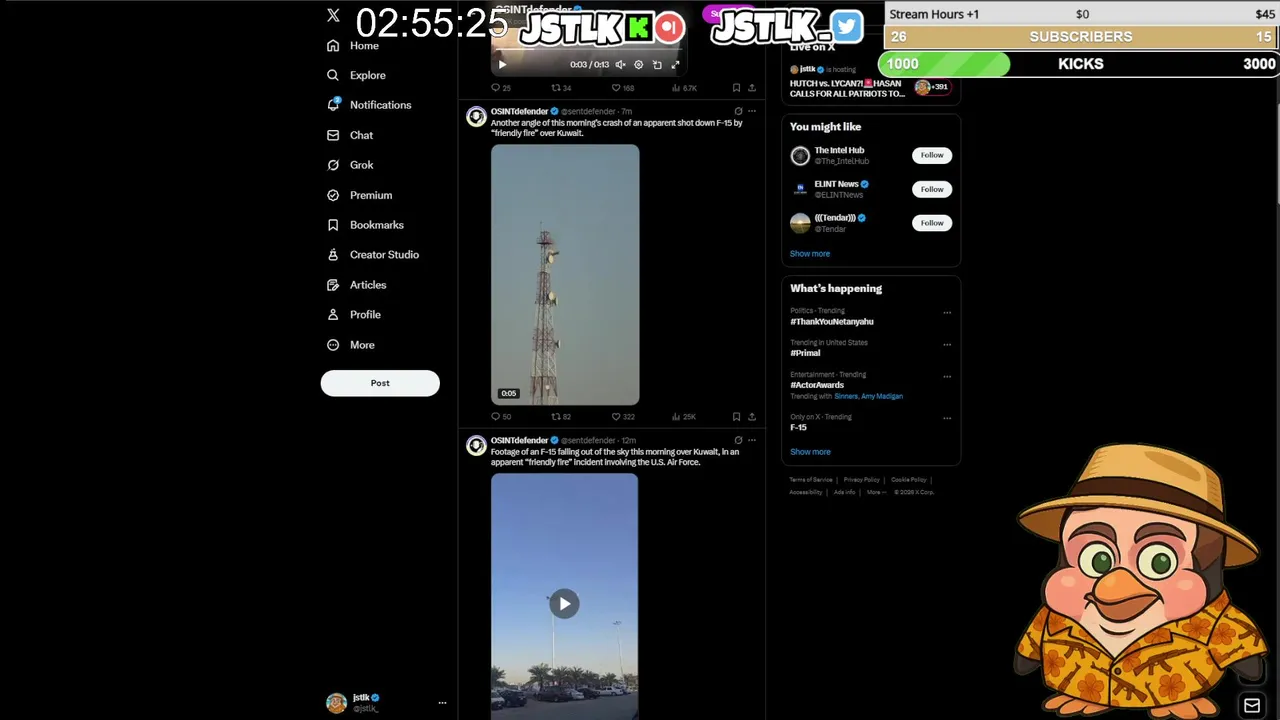Open the radio tower video thumbnail
Screen dimensions: 1280x720
[x=565, y=275]
